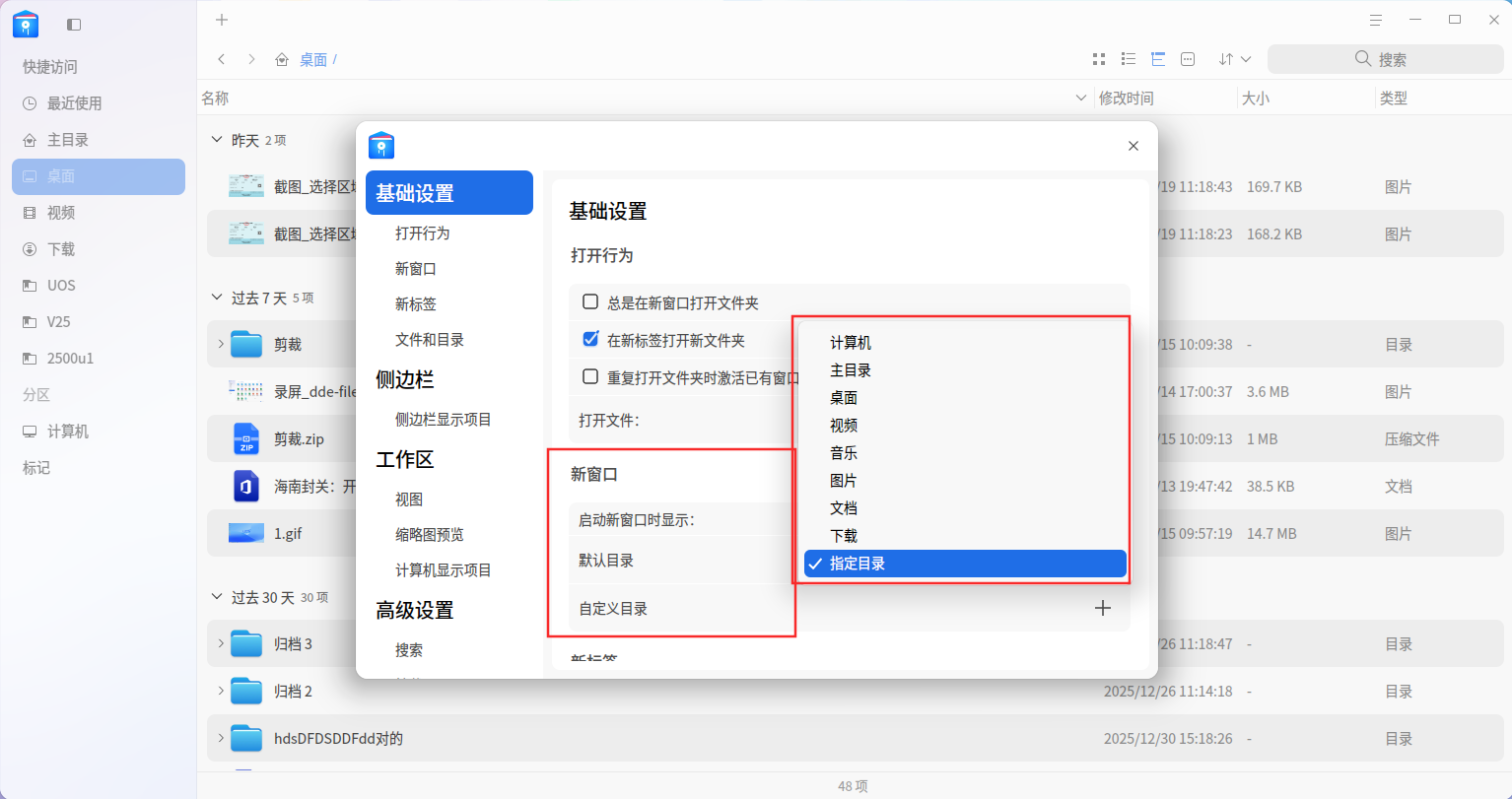Go forward with the right arrow

pos(251,59)
